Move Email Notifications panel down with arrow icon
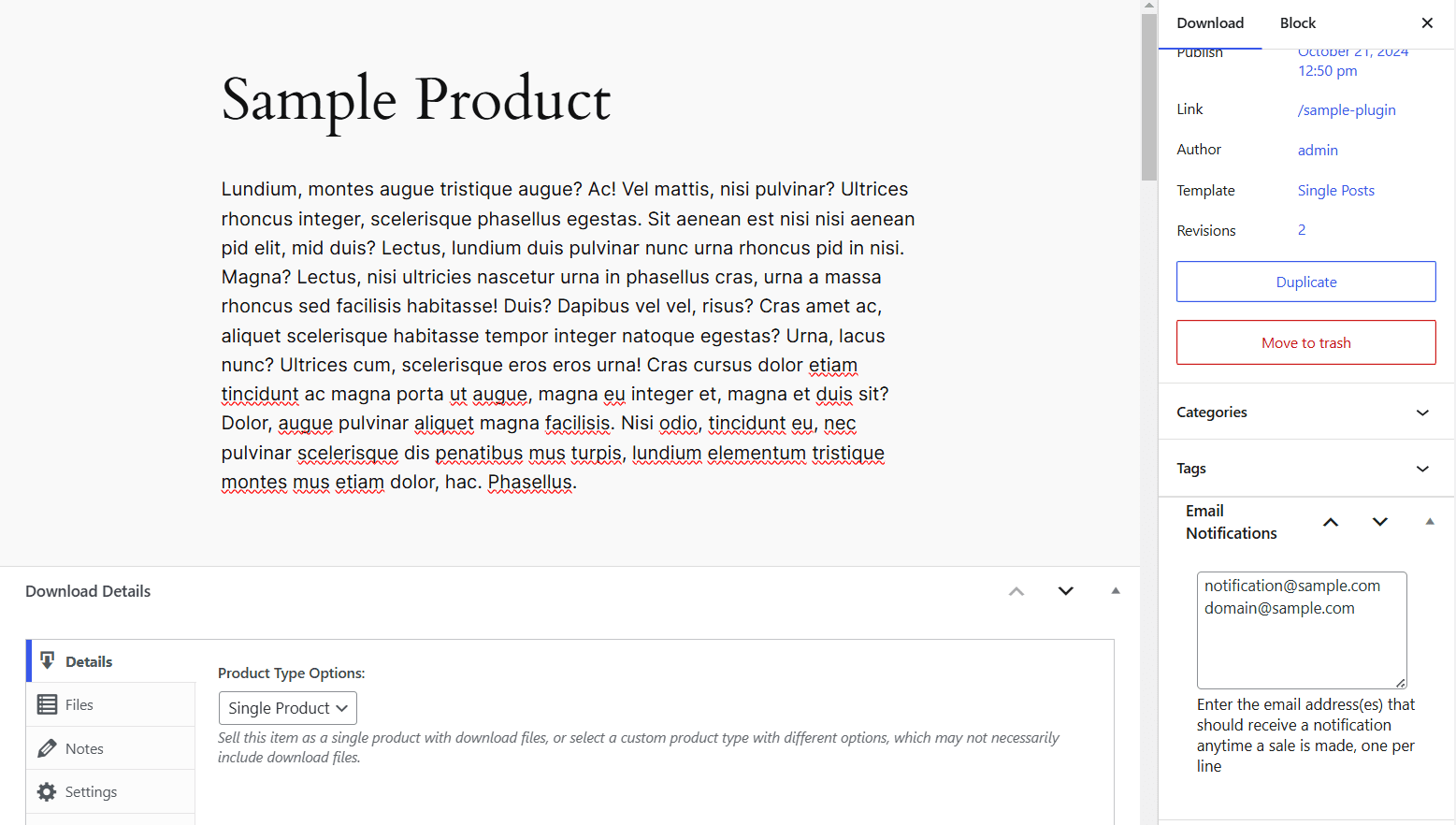The image size is (1456, 825). click(1379, 522)
